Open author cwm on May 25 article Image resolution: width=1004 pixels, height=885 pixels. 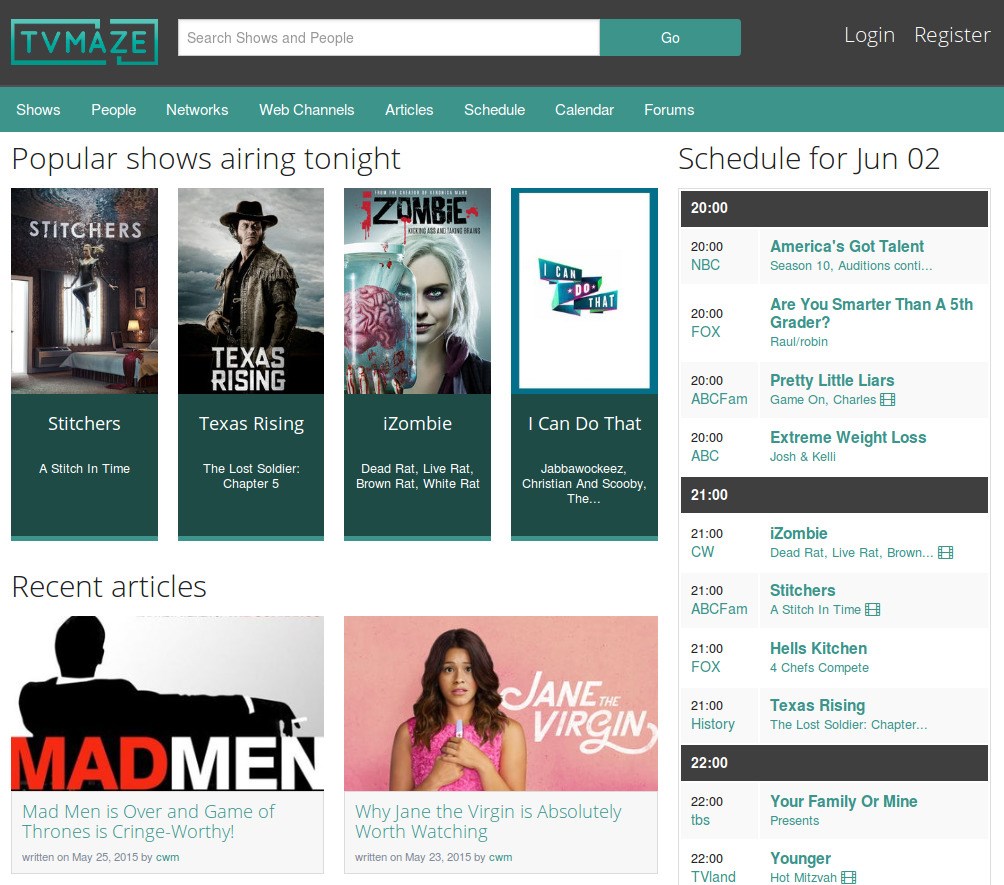tap(168, 857)
